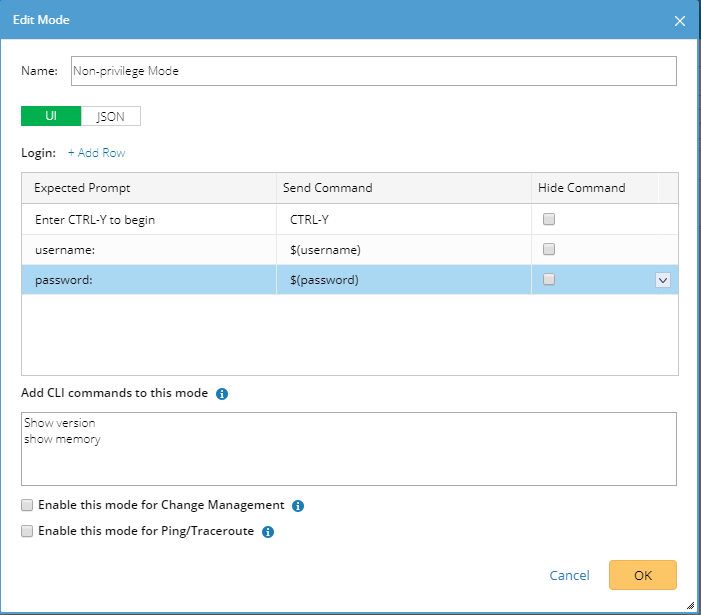Open dropdown arrow on password row
The height and width of the screenshot is (615, 701).
click(662, 281)
